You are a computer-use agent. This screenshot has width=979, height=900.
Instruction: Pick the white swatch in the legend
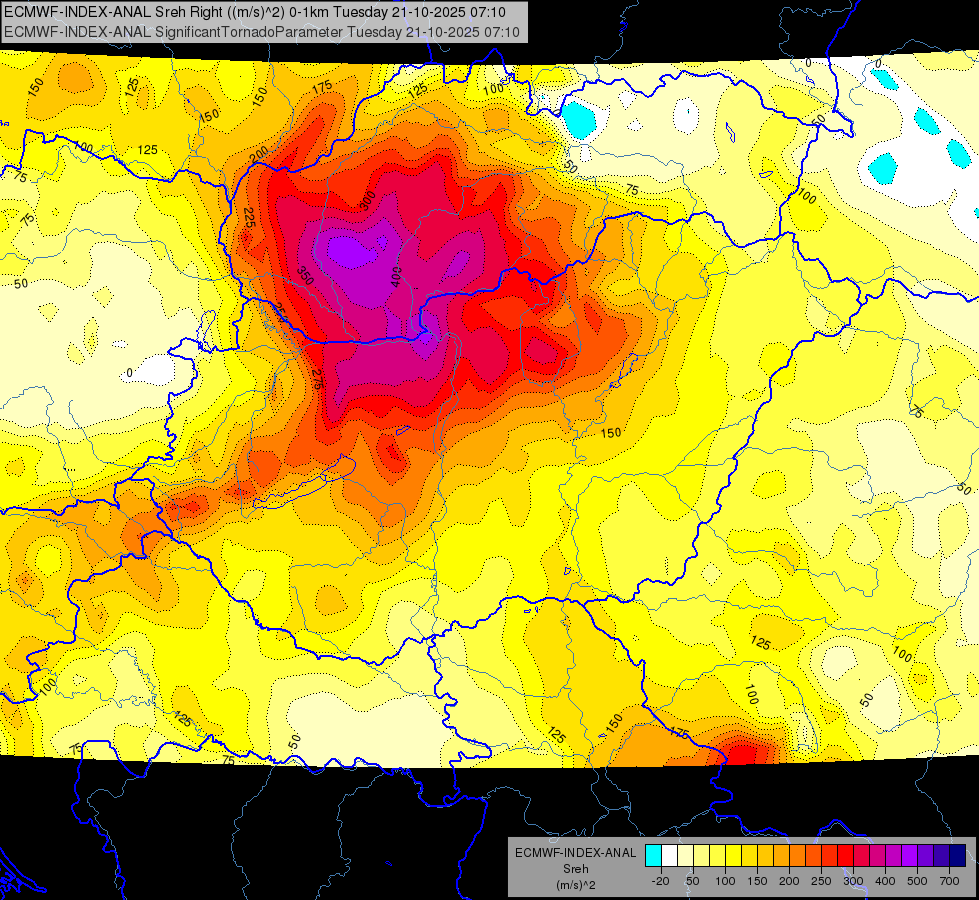[x=669, y=855]
